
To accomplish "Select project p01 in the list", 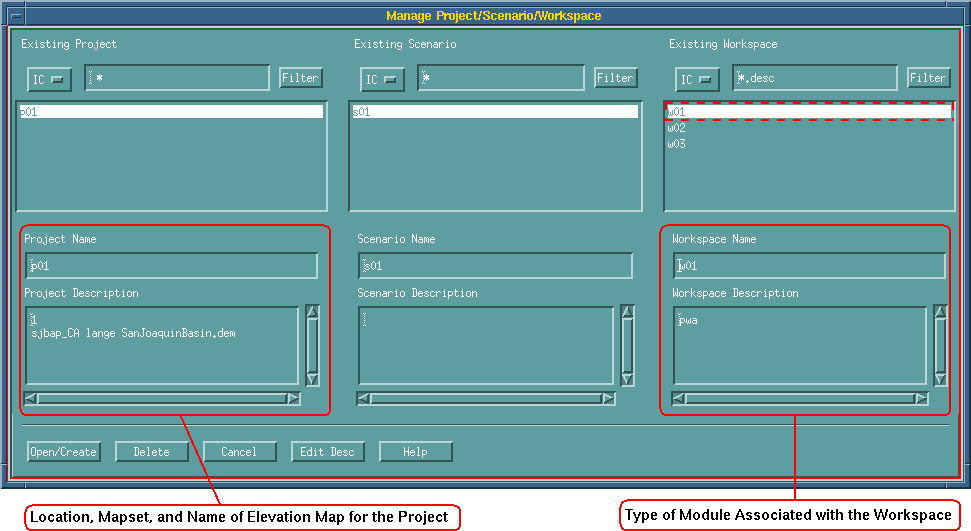I will (x=171, y=112).
